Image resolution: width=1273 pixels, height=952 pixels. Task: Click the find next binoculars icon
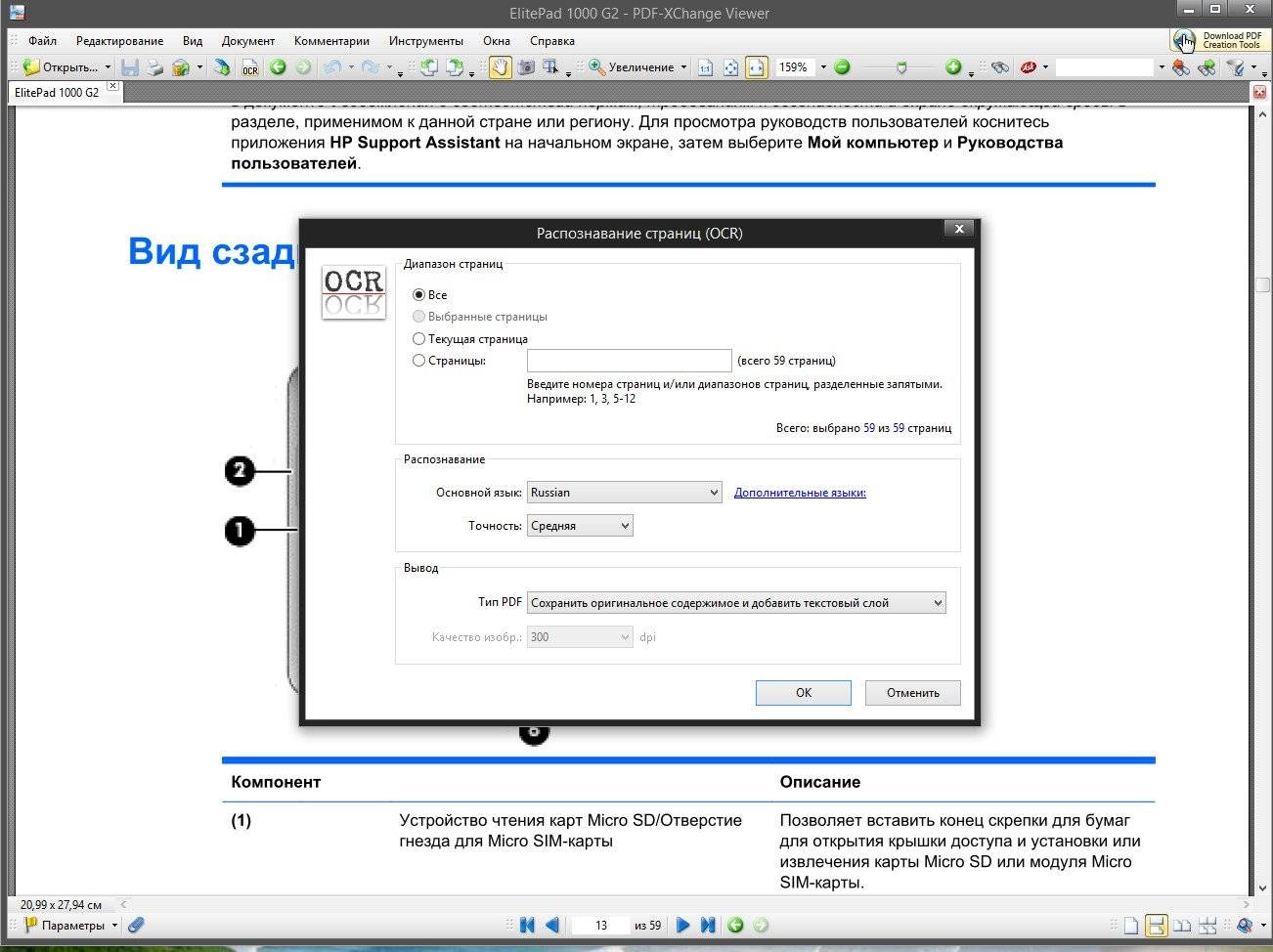click(x=1207, y=67)
